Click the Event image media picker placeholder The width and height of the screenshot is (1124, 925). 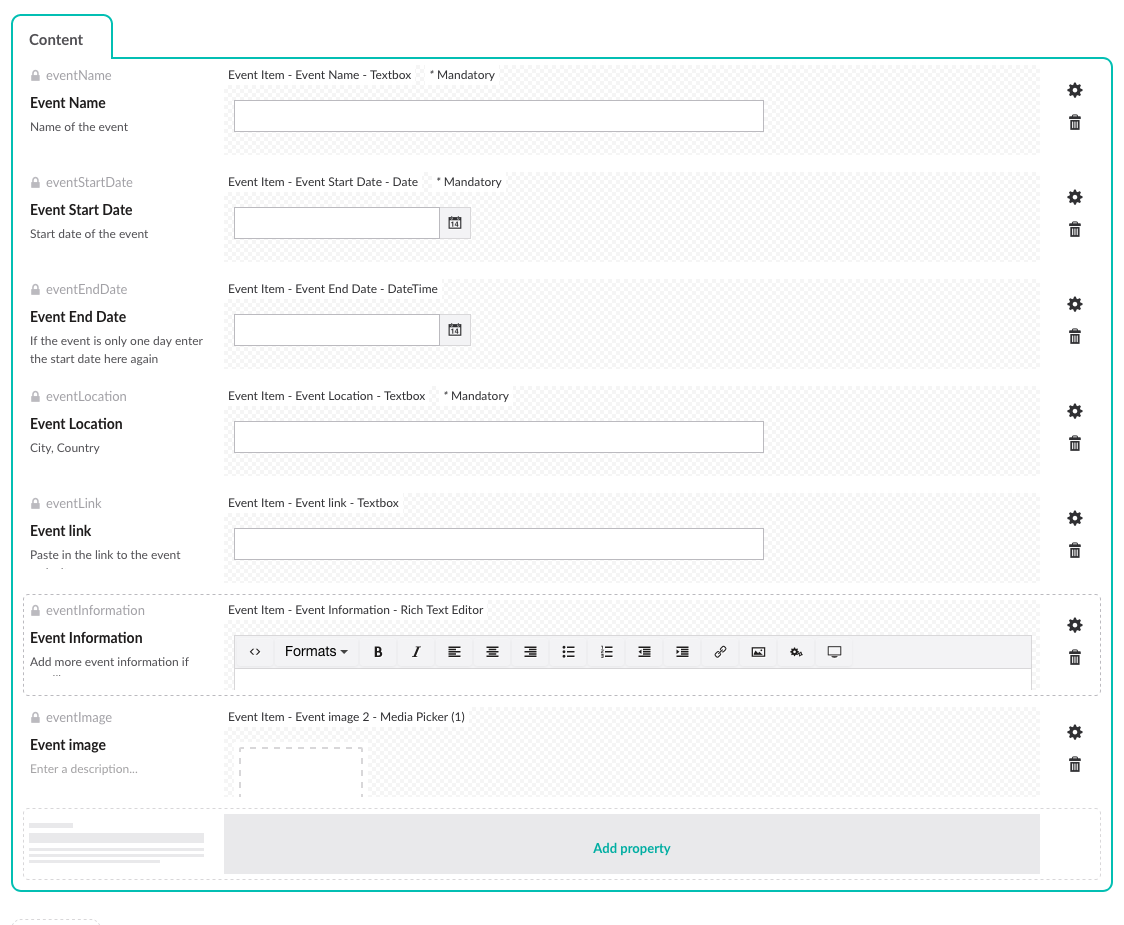(301, 772)
